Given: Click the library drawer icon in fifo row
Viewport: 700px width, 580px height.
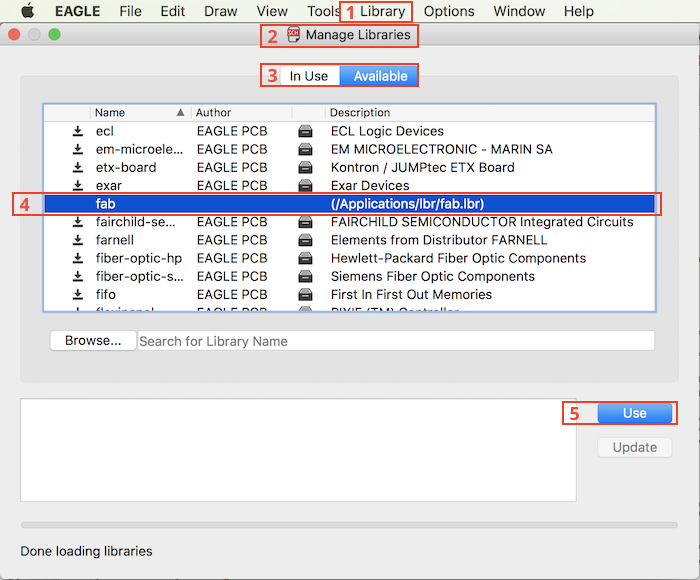Looking at the screenshot, I should click(x=305, y=295).
